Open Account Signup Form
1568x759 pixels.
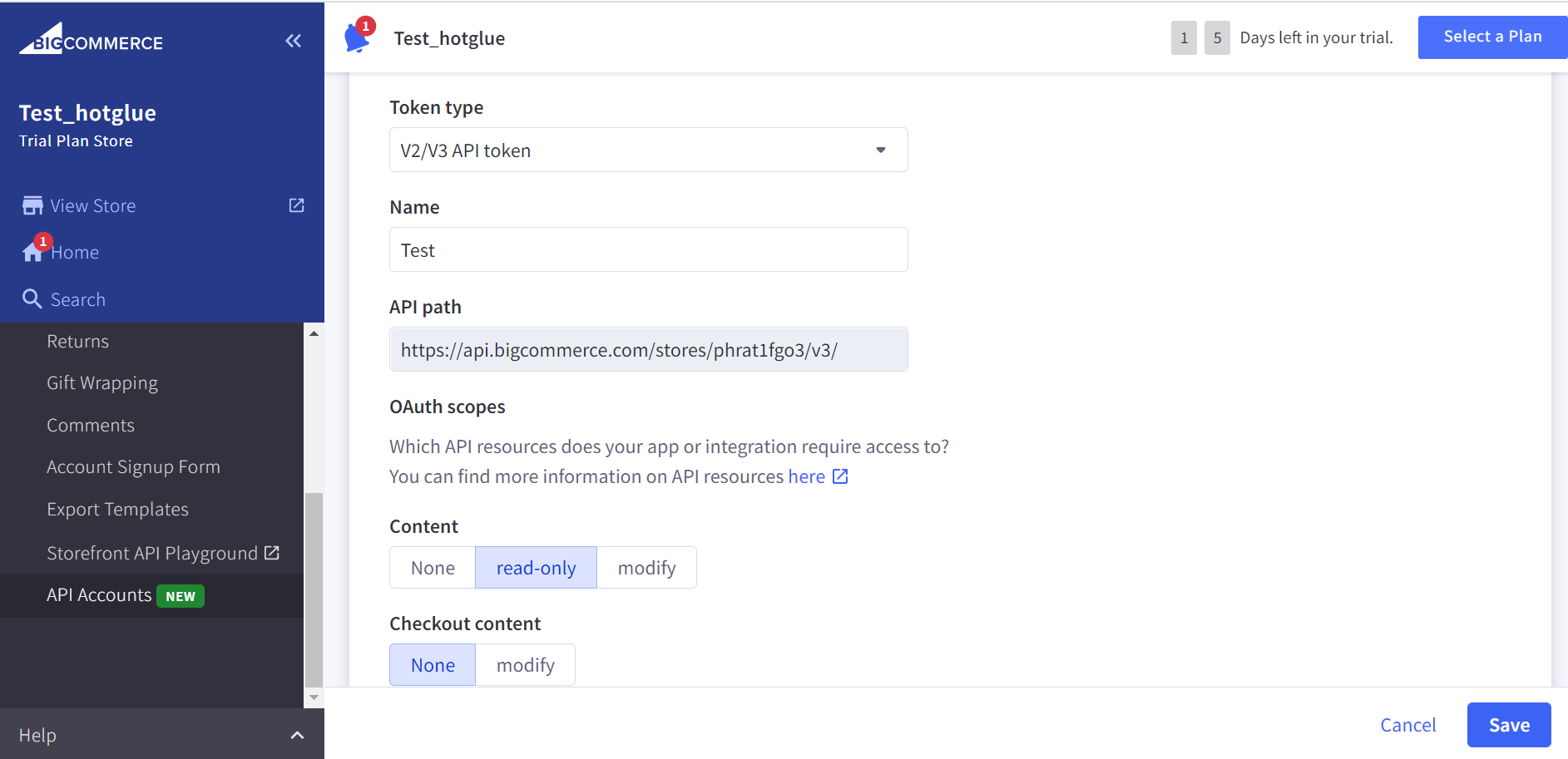click(133, 466)
